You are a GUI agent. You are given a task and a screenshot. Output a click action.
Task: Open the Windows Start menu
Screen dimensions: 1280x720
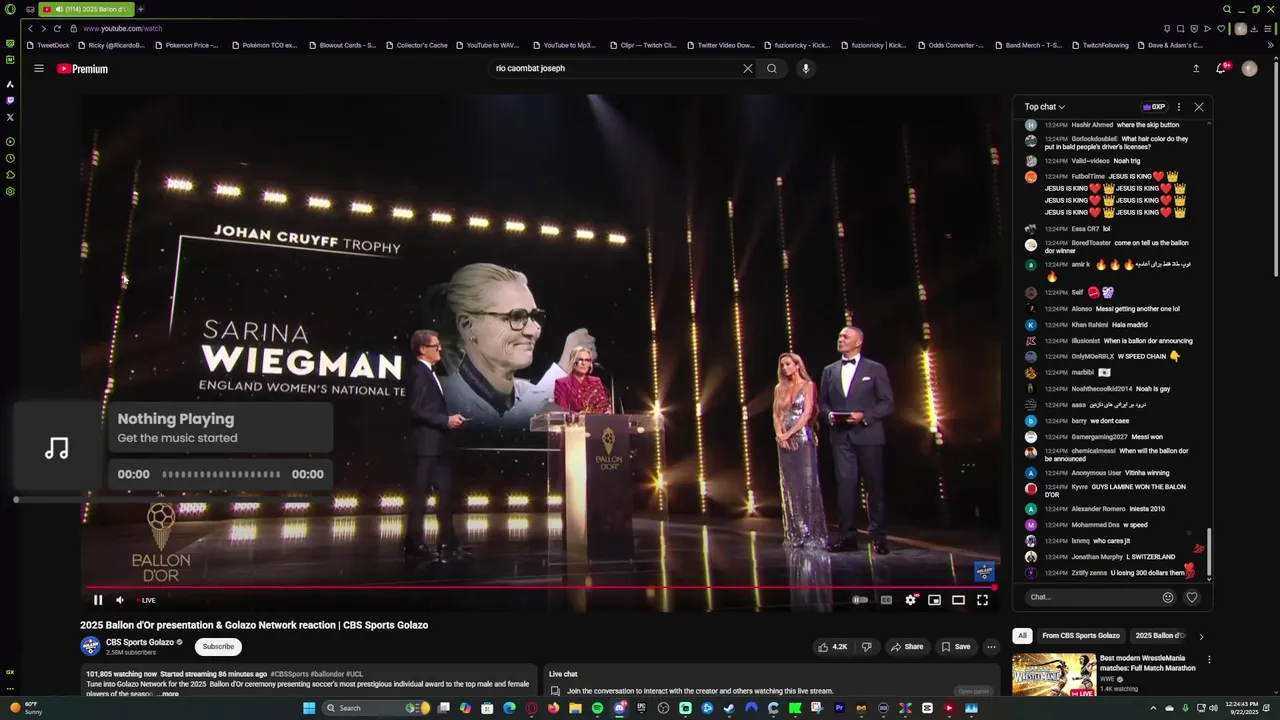pyautogui.click(x=309, y=708)
